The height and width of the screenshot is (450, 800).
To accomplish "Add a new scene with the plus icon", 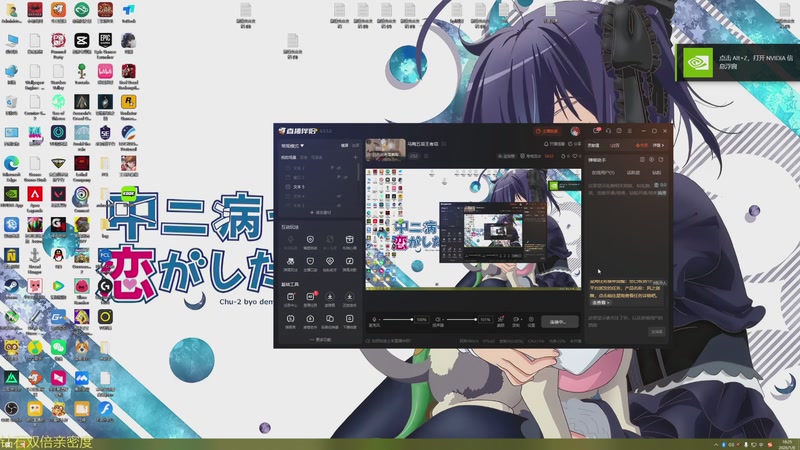I will point(356,157).
